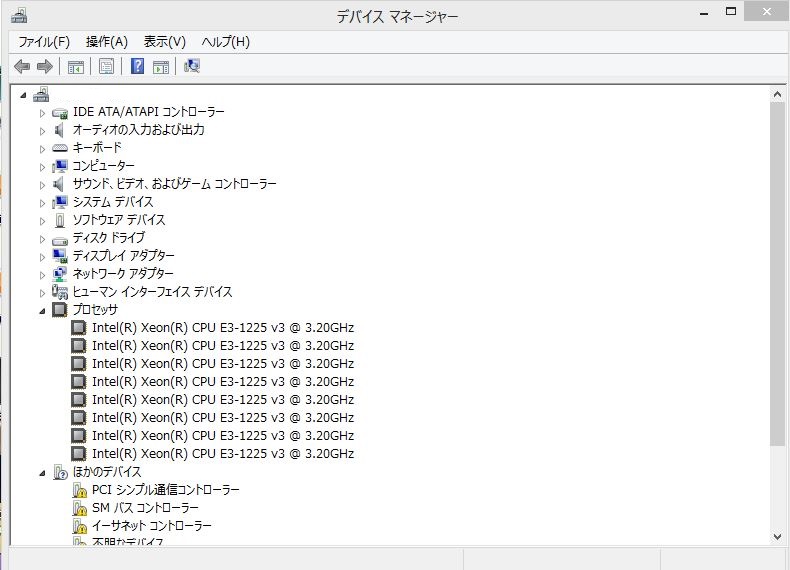Open the Properties toolbar icon

(106, 67)
